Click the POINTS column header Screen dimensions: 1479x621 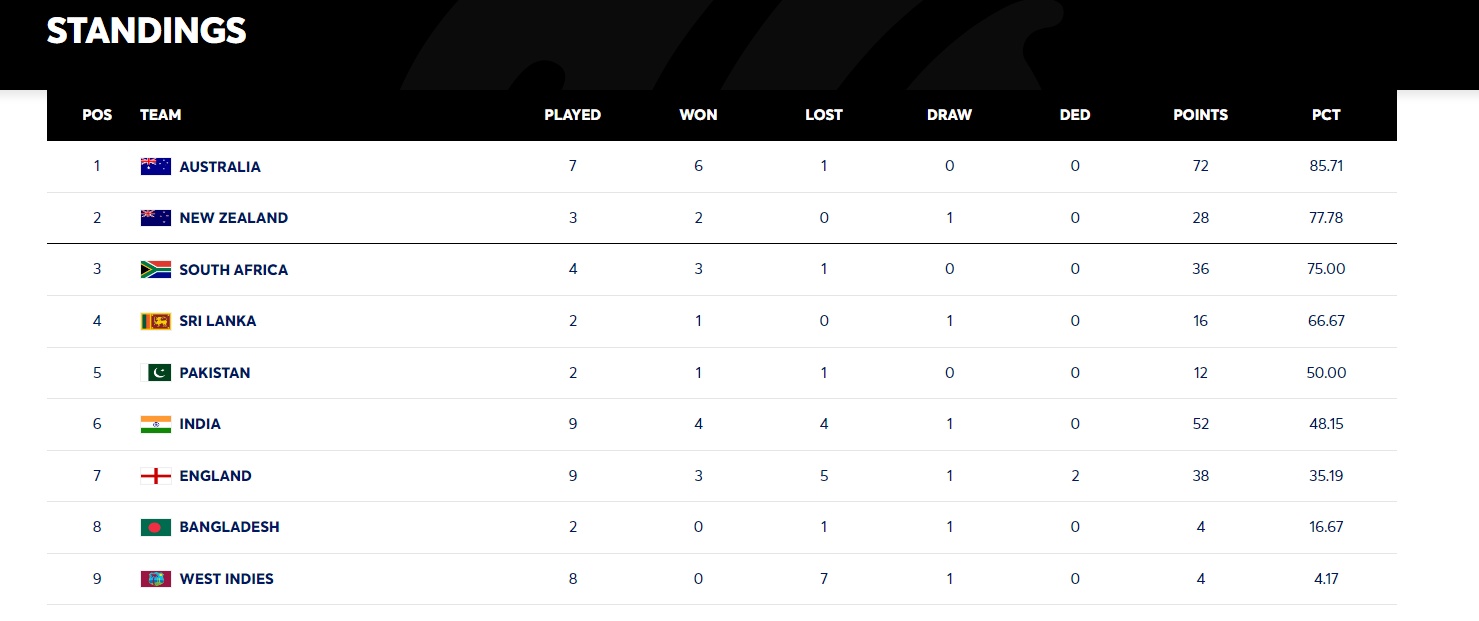tap(1200, 115)
